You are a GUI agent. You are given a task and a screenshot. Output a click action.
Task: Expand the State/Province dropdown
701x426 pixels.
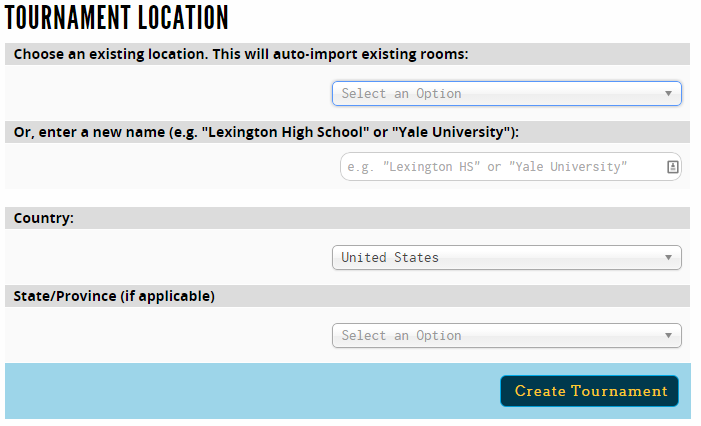(506, 336)
